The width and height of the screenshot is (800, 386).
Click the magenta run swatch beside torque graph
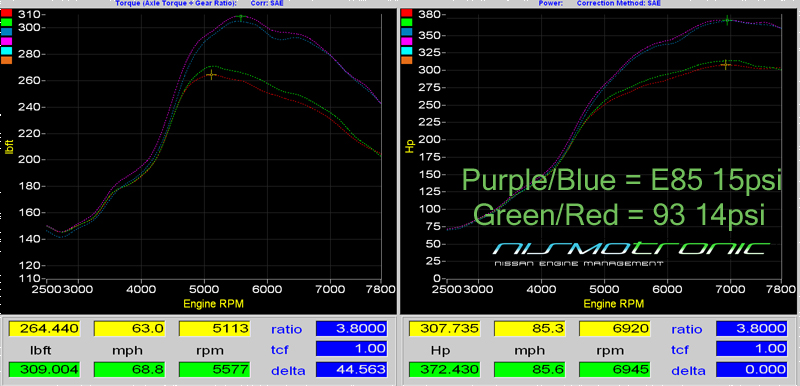coord(6,41)
